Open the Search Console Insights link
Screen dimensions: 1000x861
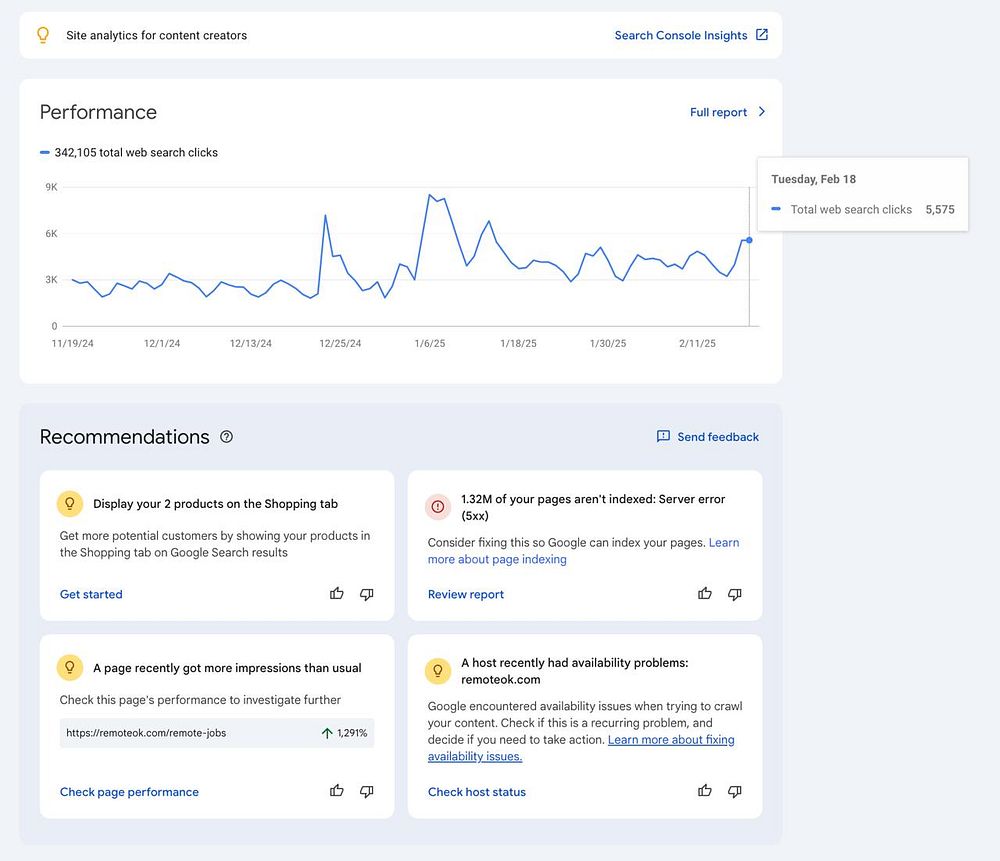(680, 35)
